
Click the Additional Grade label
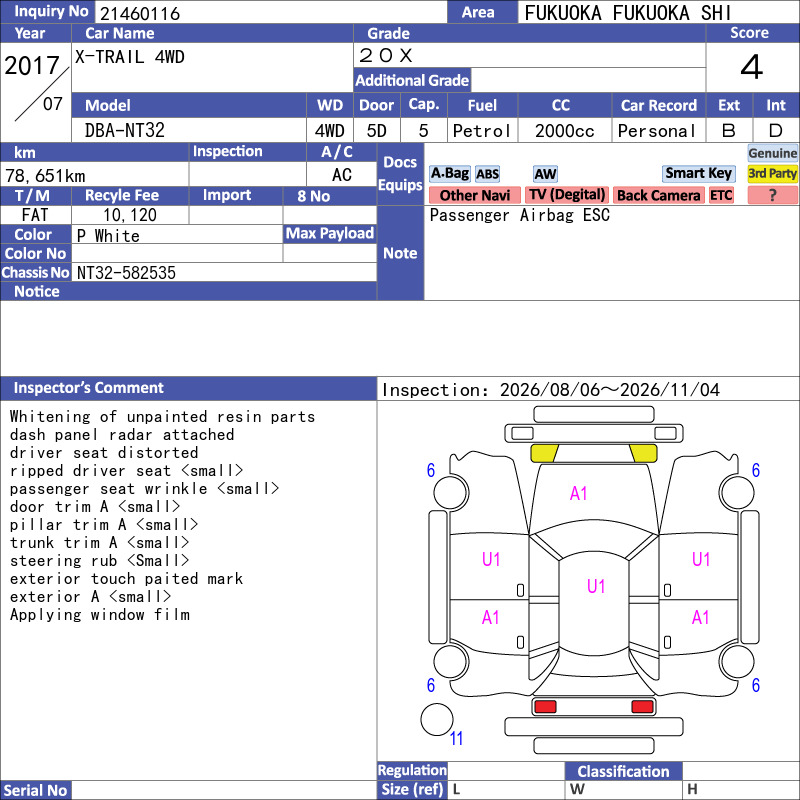(x=412, y=80)
